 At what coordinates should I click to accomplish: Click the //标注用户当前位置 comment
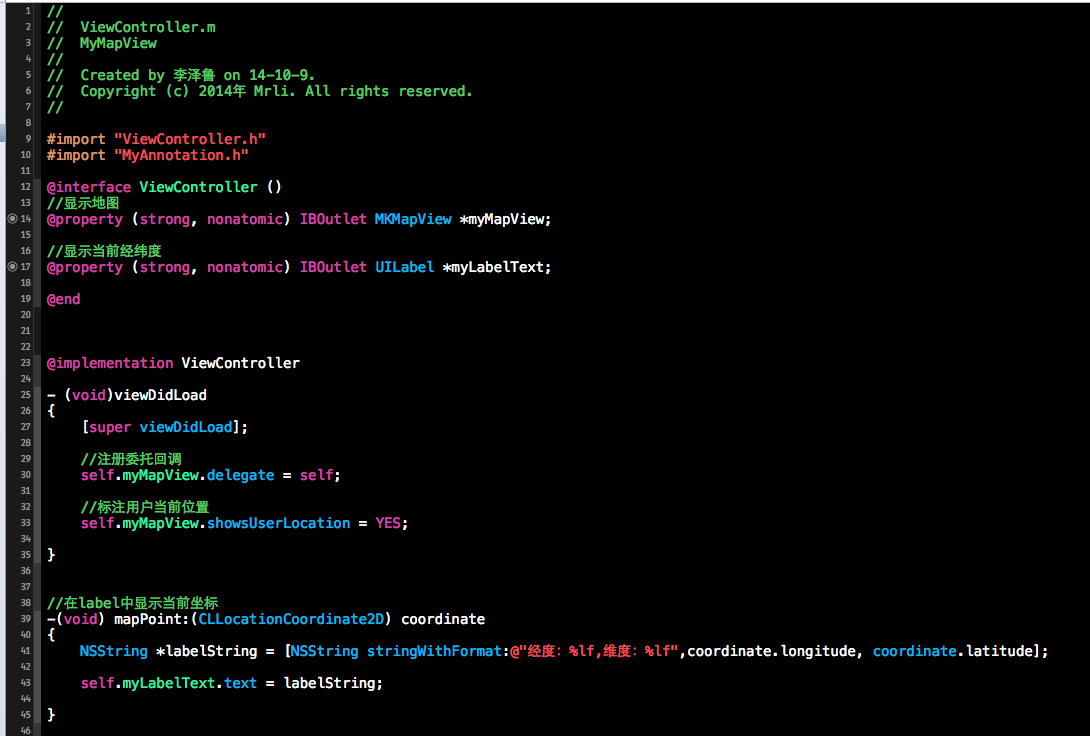coord(145,507)
